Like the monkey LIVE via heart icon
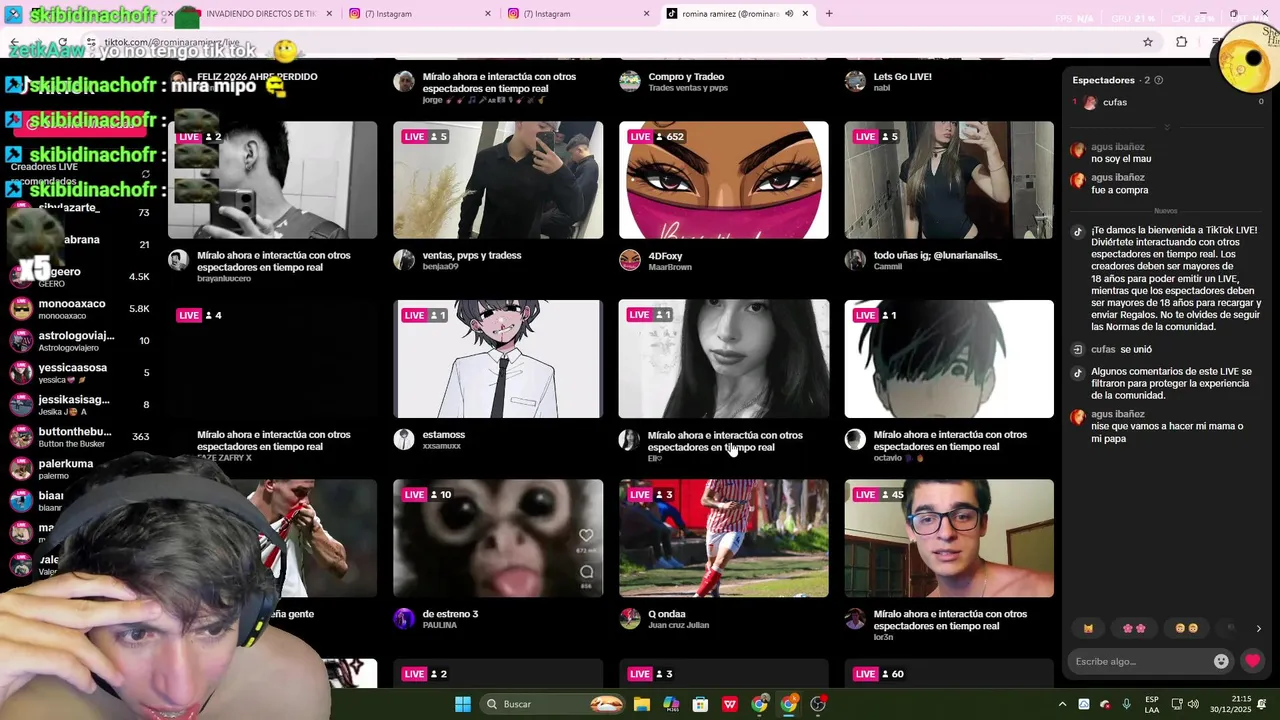This screenshot has height=720, width=1280. pyautogui.click(x=586, y=536)
